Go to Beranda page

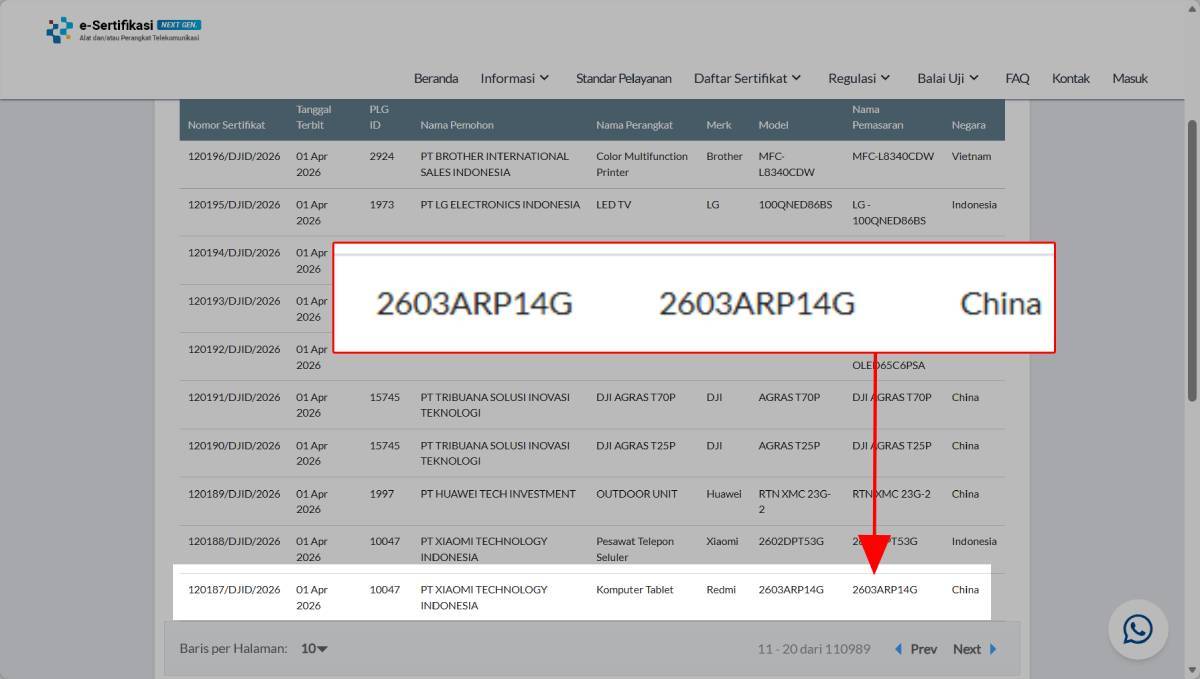pos(436,78)
